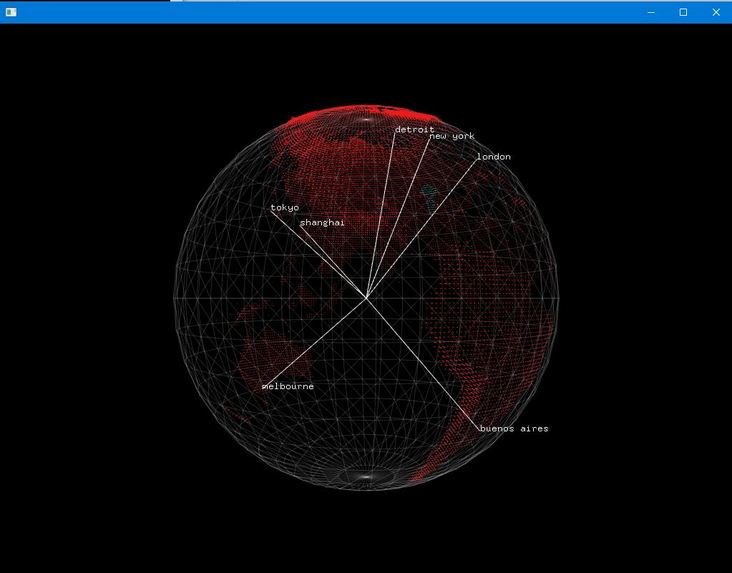Minimize the globe window
The image size is (732, 573).
[x=651, y=12]
